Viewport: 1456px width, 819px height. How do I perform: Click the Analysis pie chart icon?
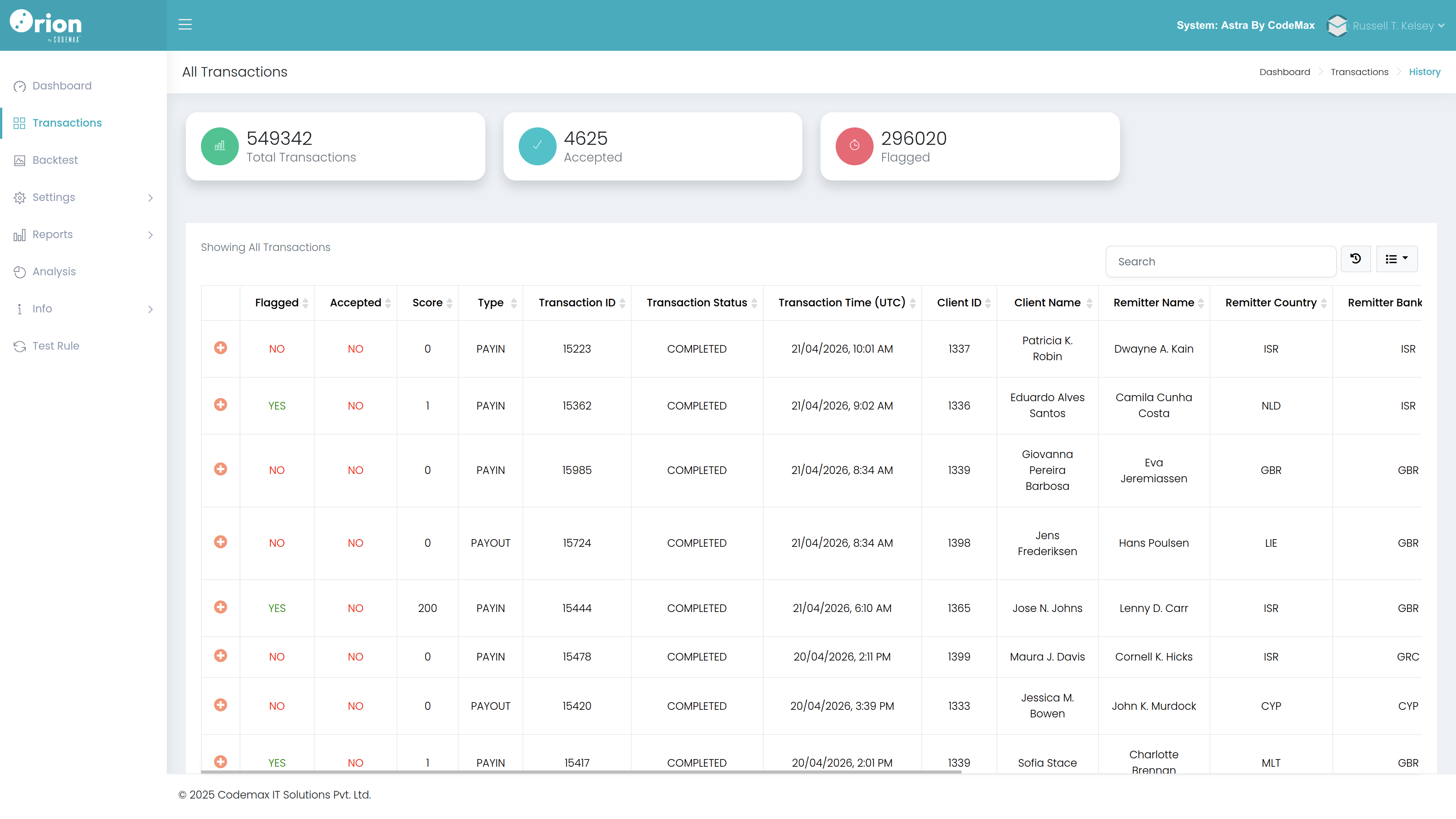(20, 272)
